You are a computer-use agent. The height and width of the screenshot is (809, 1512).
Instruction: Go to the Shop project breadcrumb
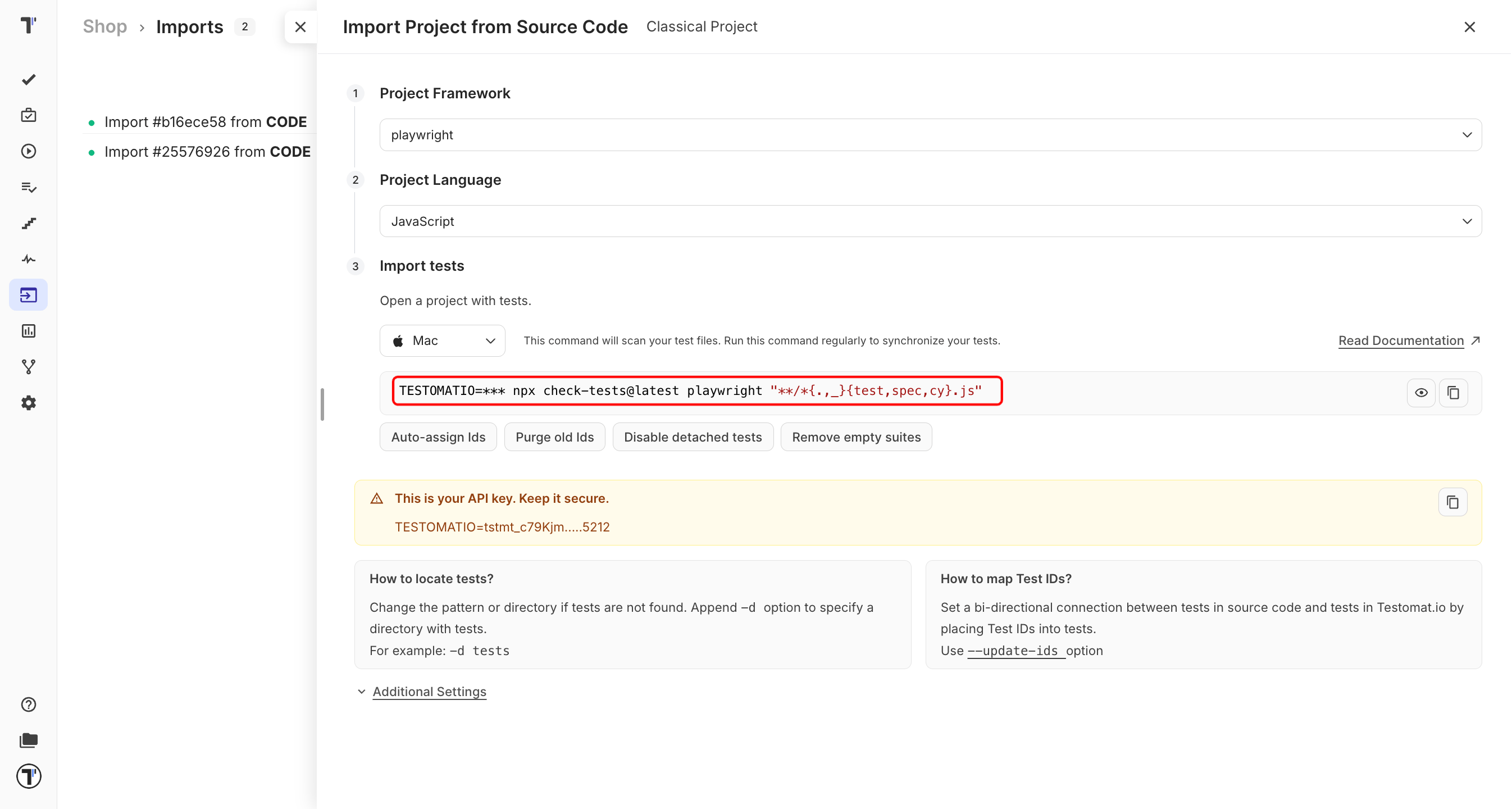[104, 26]
